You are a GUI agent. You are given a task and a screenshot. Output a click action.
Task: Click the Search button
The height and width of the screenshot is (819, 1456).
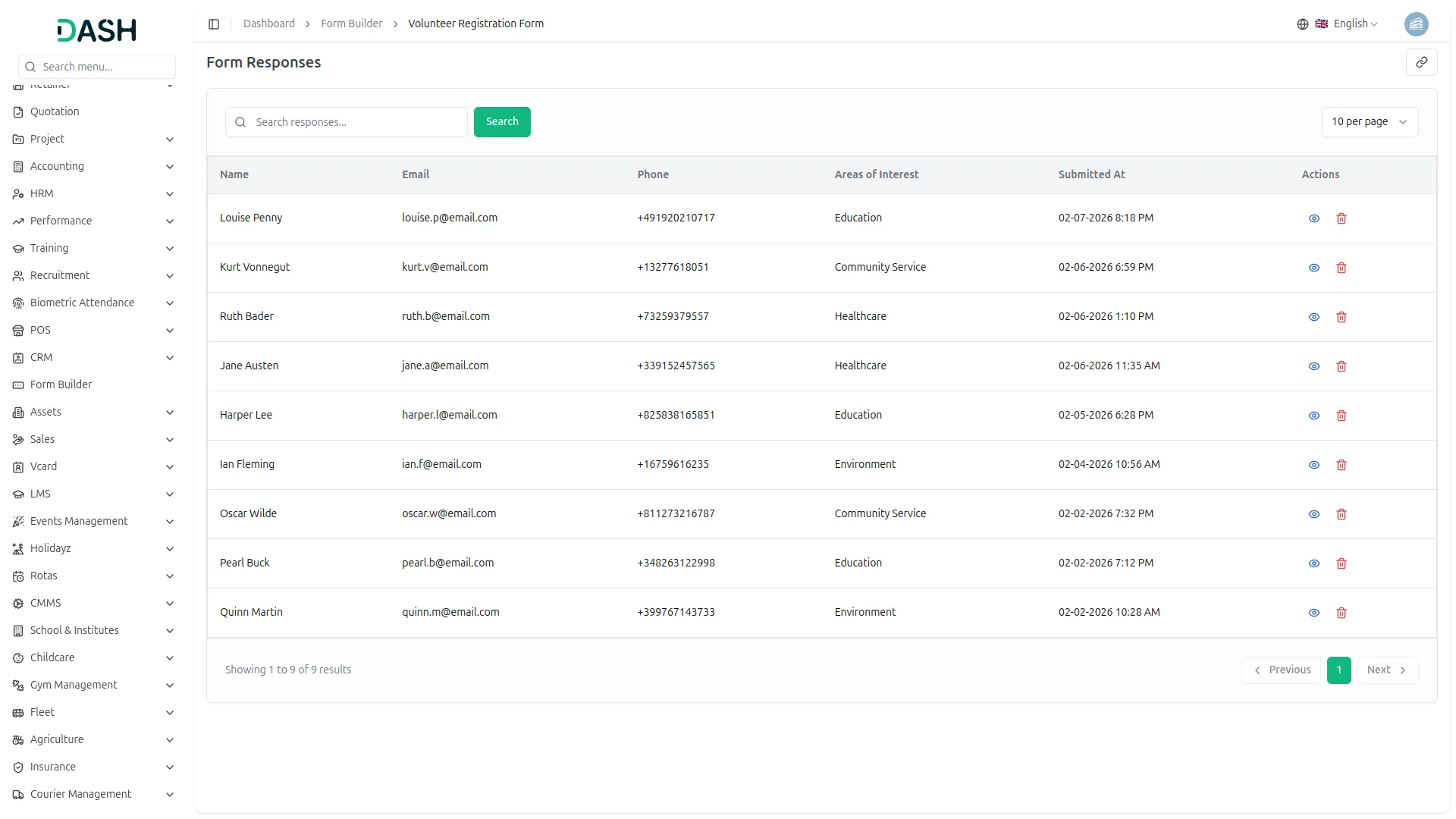501,121
